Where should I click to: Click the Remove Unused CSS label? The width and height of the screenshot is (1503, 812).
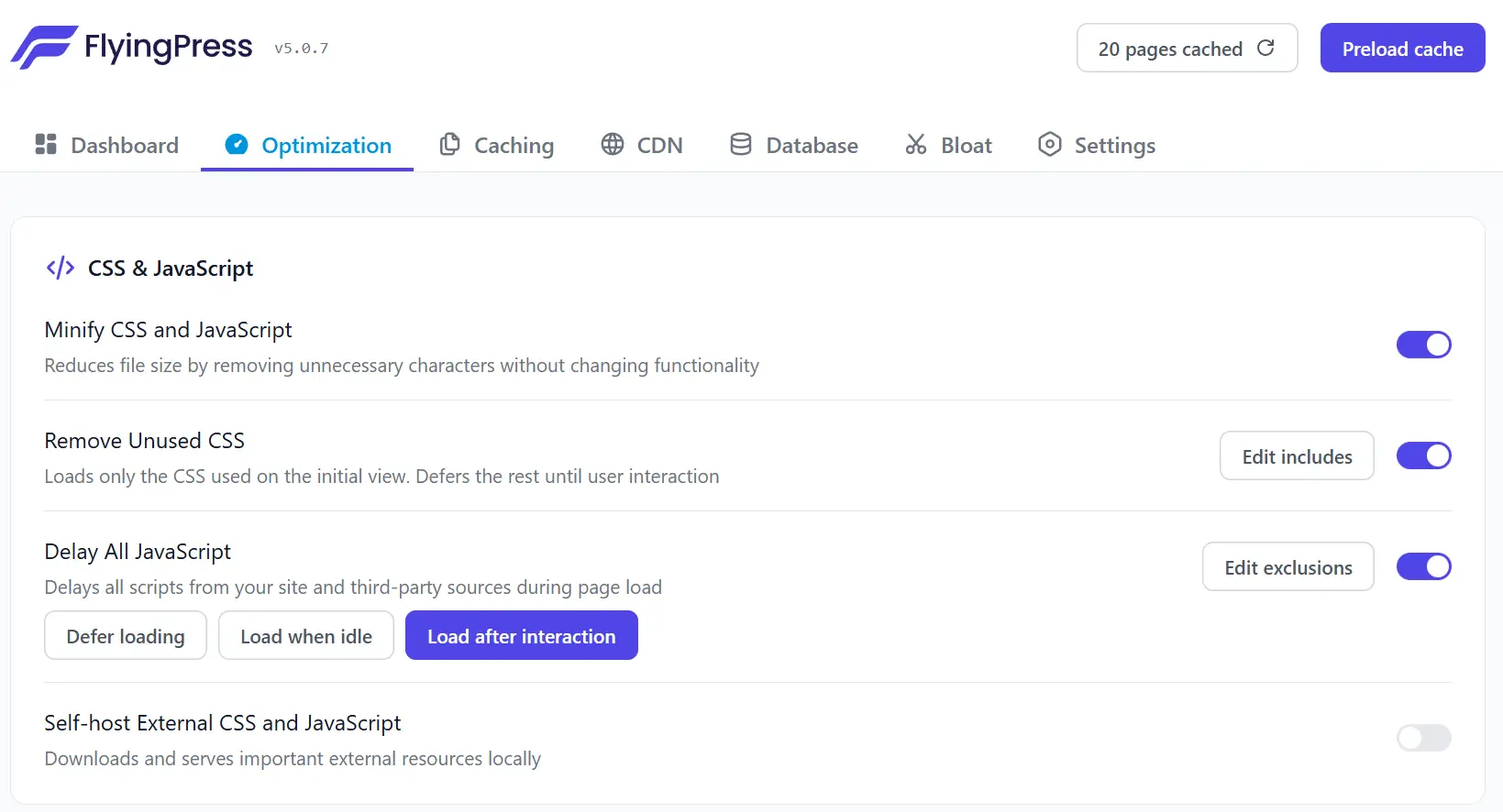pos(144,441)
